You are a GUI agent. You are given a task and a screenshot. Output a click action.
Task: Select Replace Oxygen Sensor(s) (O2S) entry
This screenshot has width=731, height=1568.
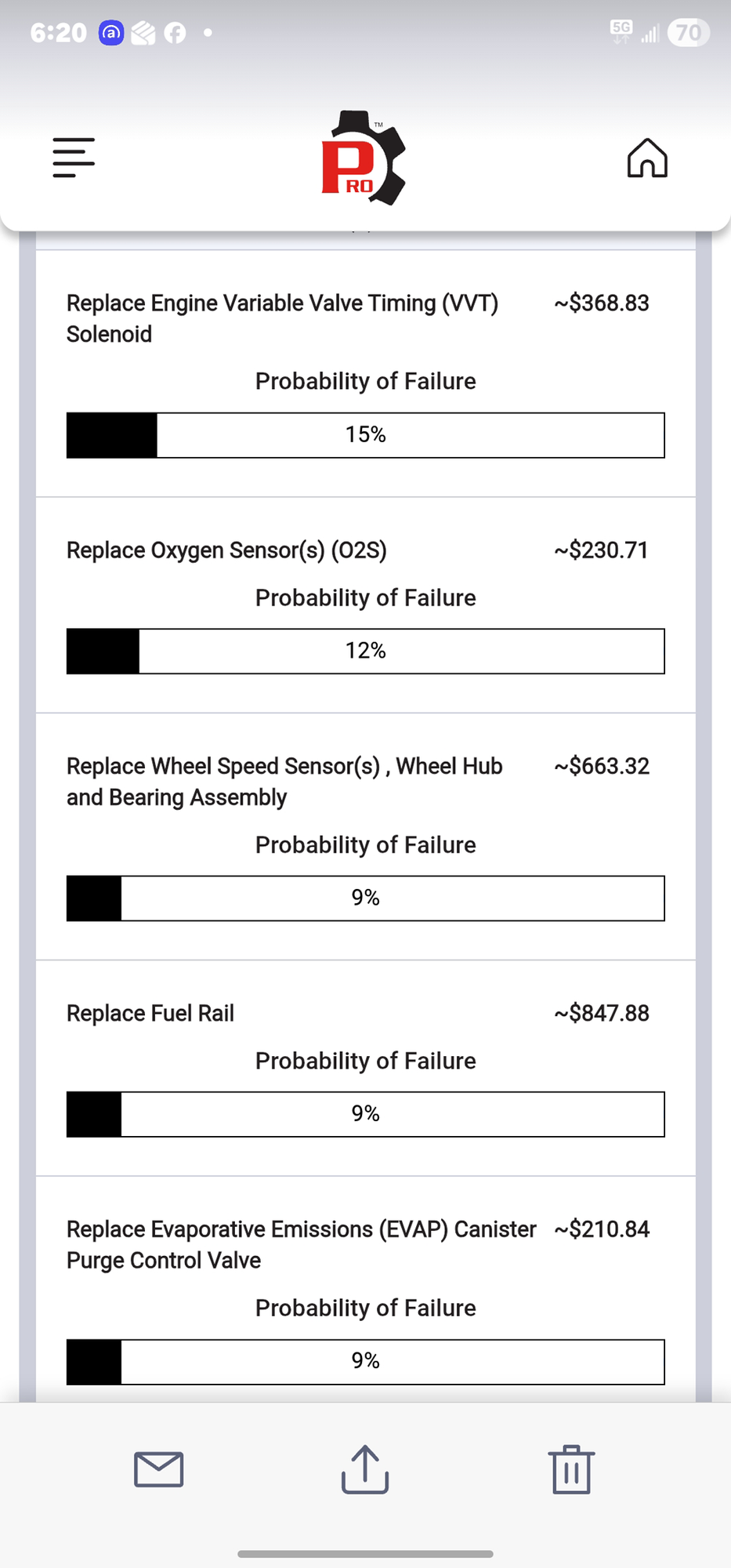coord(226,550)
